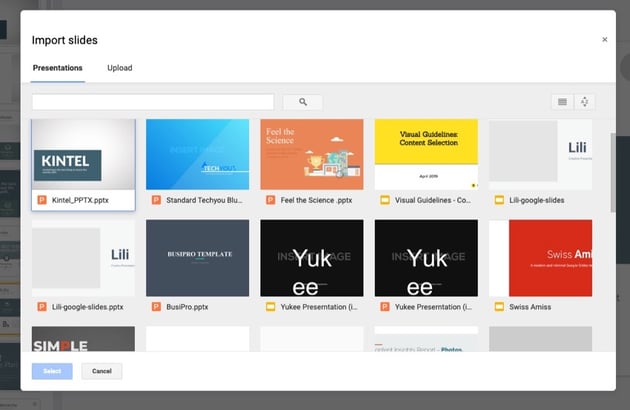The width and height of the screenshot is (630, 410).
Task: Pick the Feel the Science thumbnail
Action: [312, 155]
